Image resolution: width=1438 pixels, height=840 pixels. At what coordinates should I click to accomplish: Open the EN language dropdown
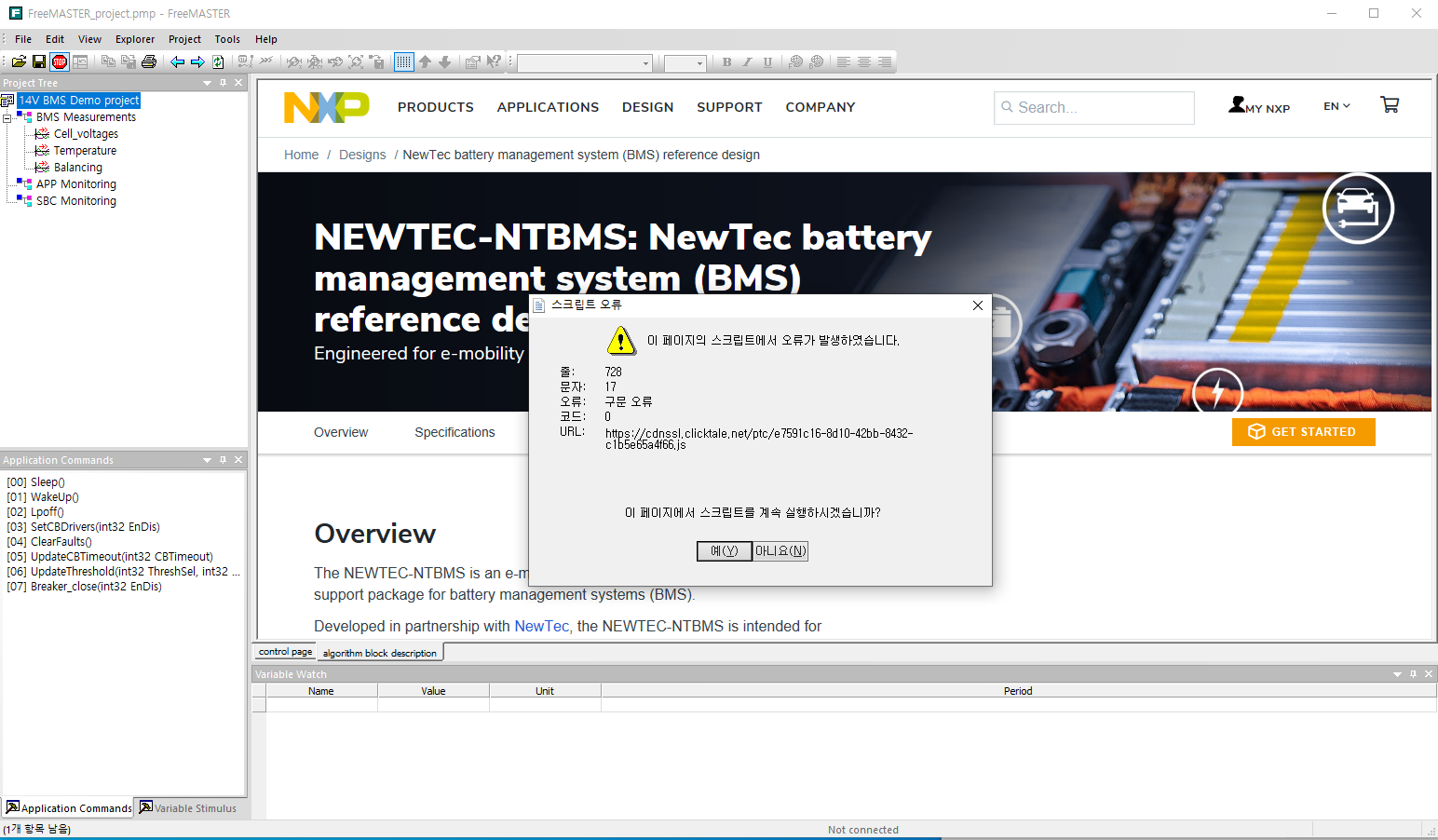1336,105
